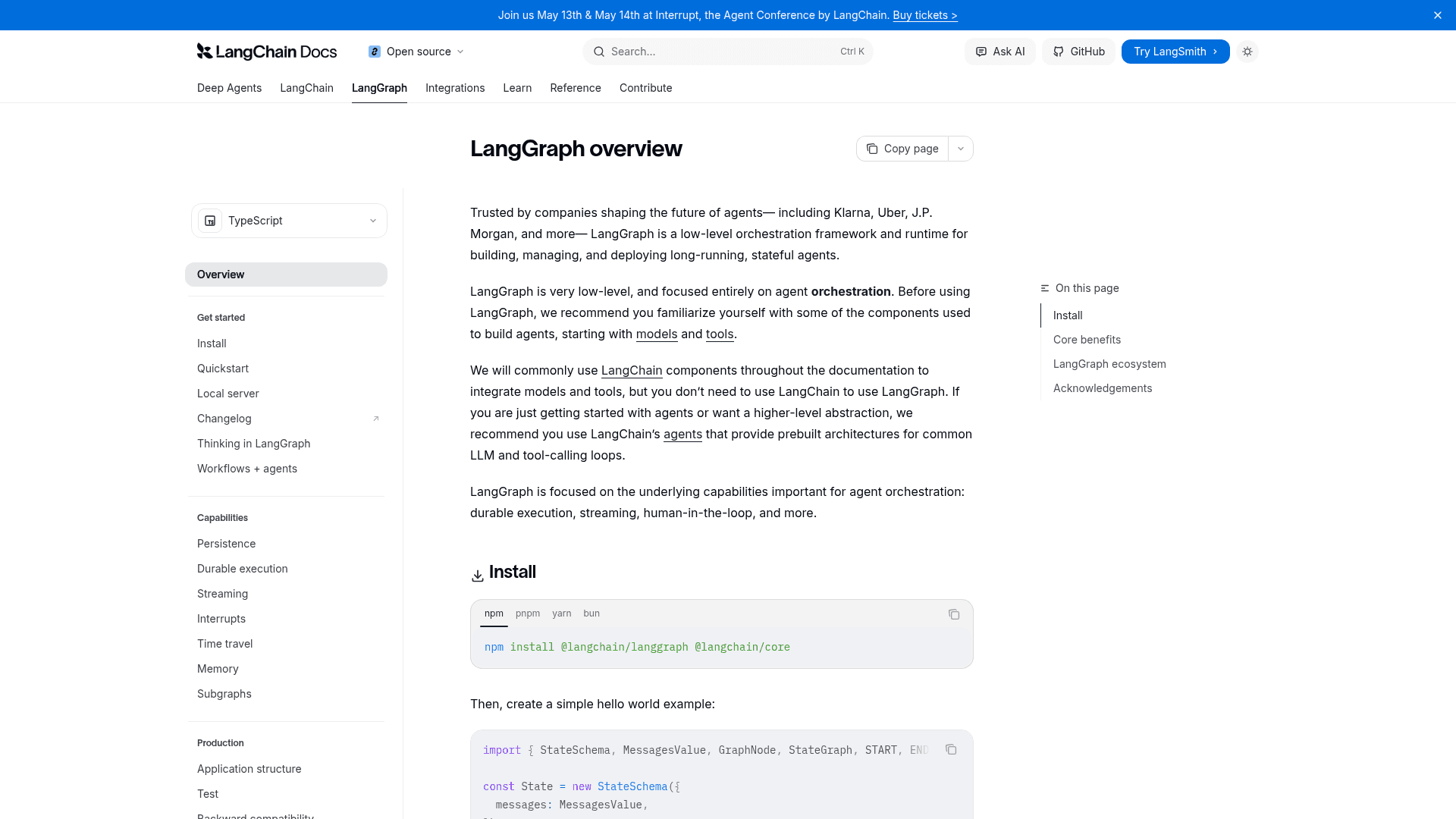Click the Ask AI button
Viewport: 1456px width, 819px height.
click(999, 52)
